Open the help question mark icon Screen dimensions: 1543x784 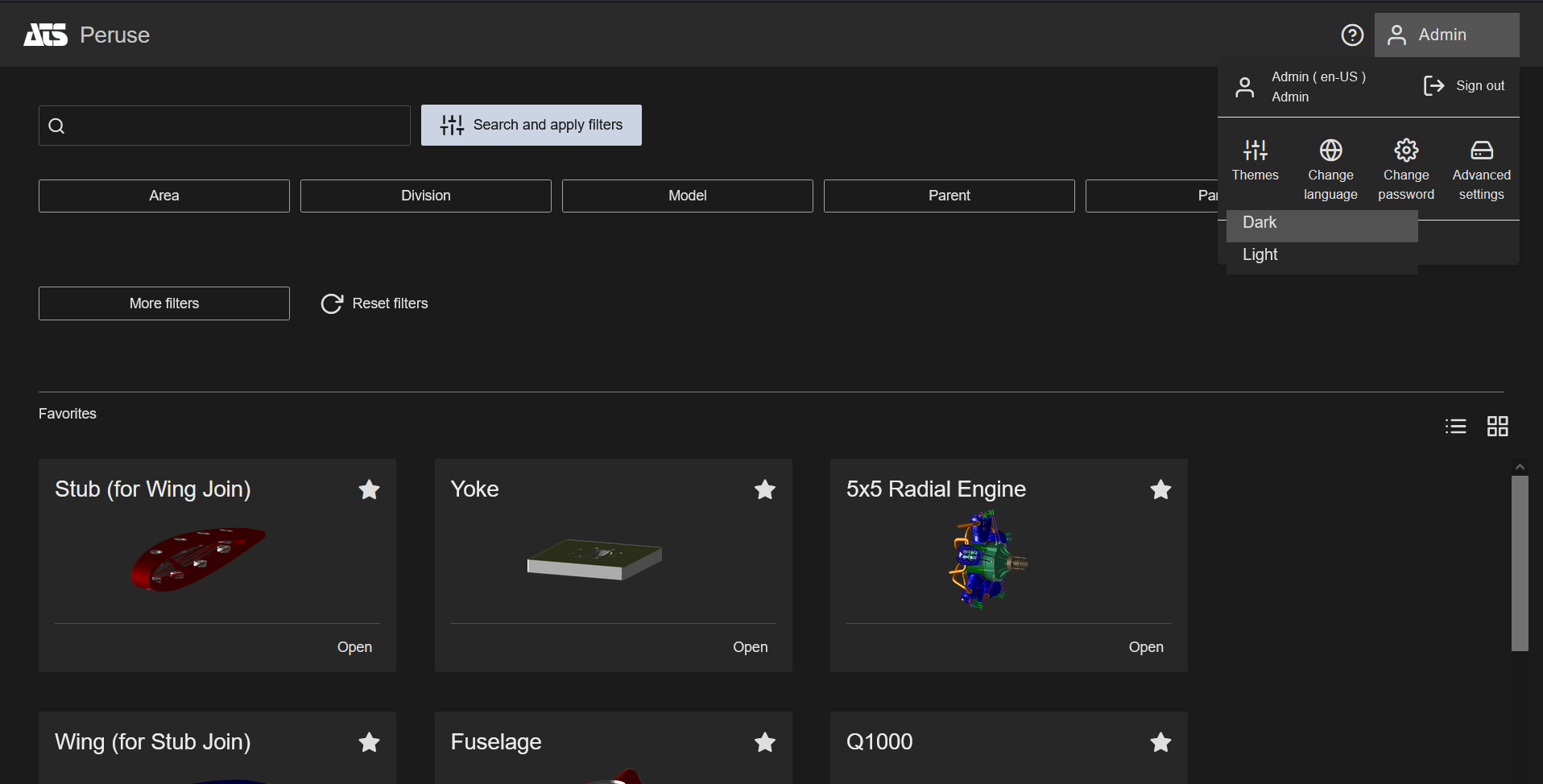[x=1352, y=35]
